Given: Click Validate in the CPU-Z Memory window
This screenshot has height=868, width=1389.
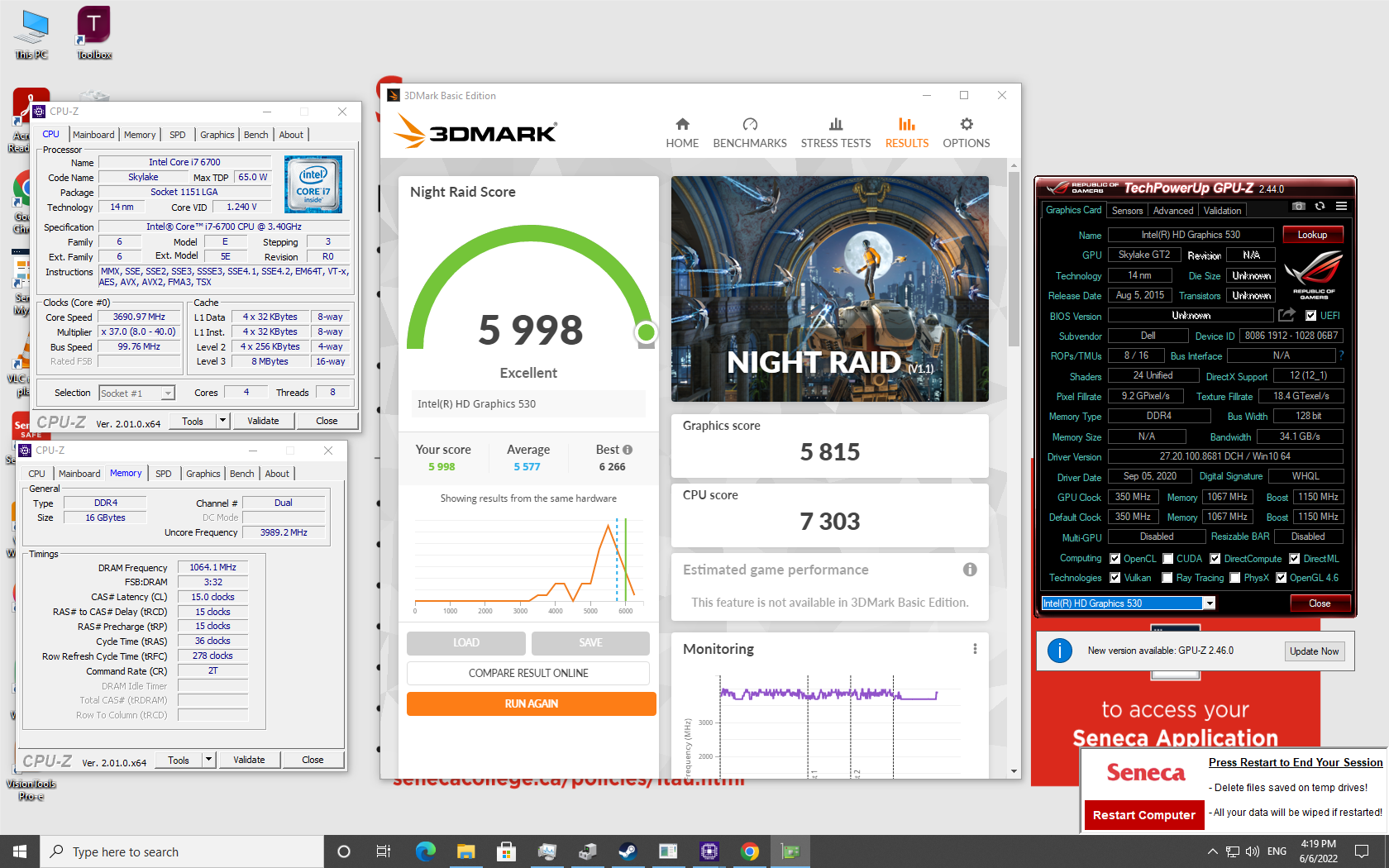Looking at the screenshot, I should [249, 760].
